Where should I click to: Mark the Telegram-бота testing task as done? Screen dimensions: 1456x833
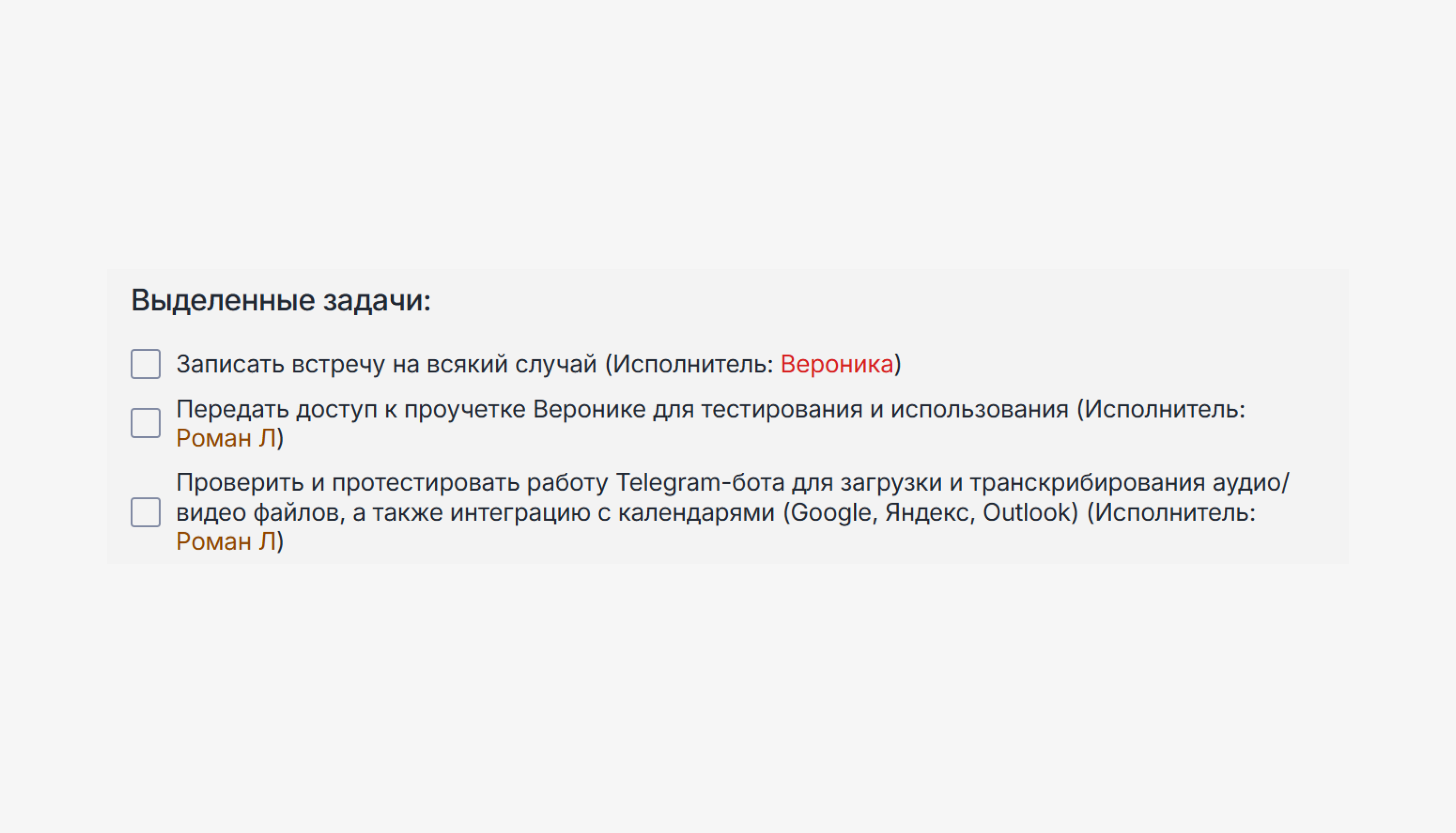pos(145,512)
